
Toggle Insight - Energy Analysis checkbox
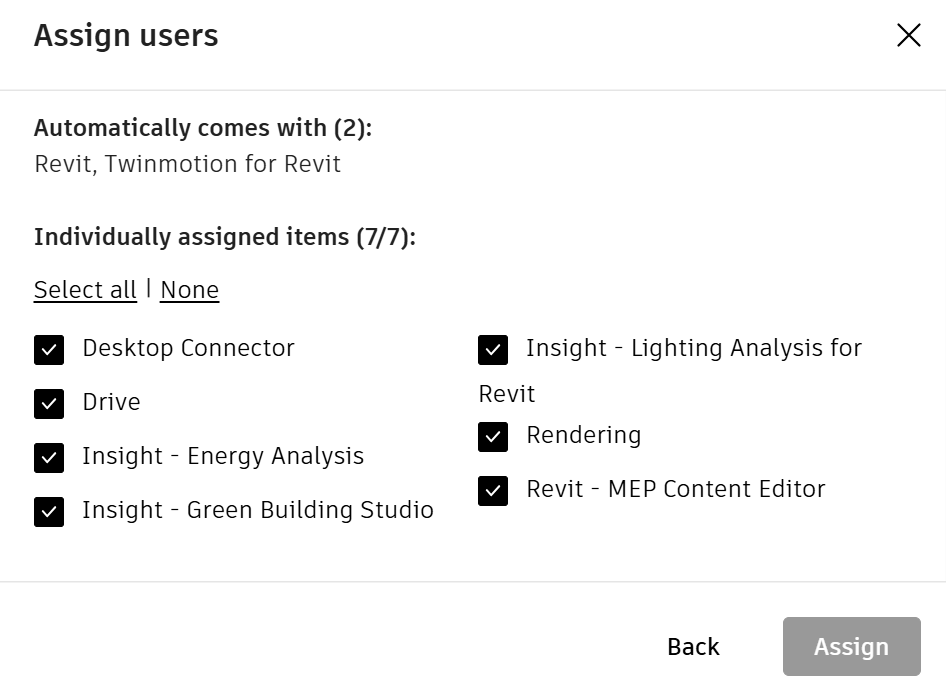pyautogui.click(x=49, y=458)
